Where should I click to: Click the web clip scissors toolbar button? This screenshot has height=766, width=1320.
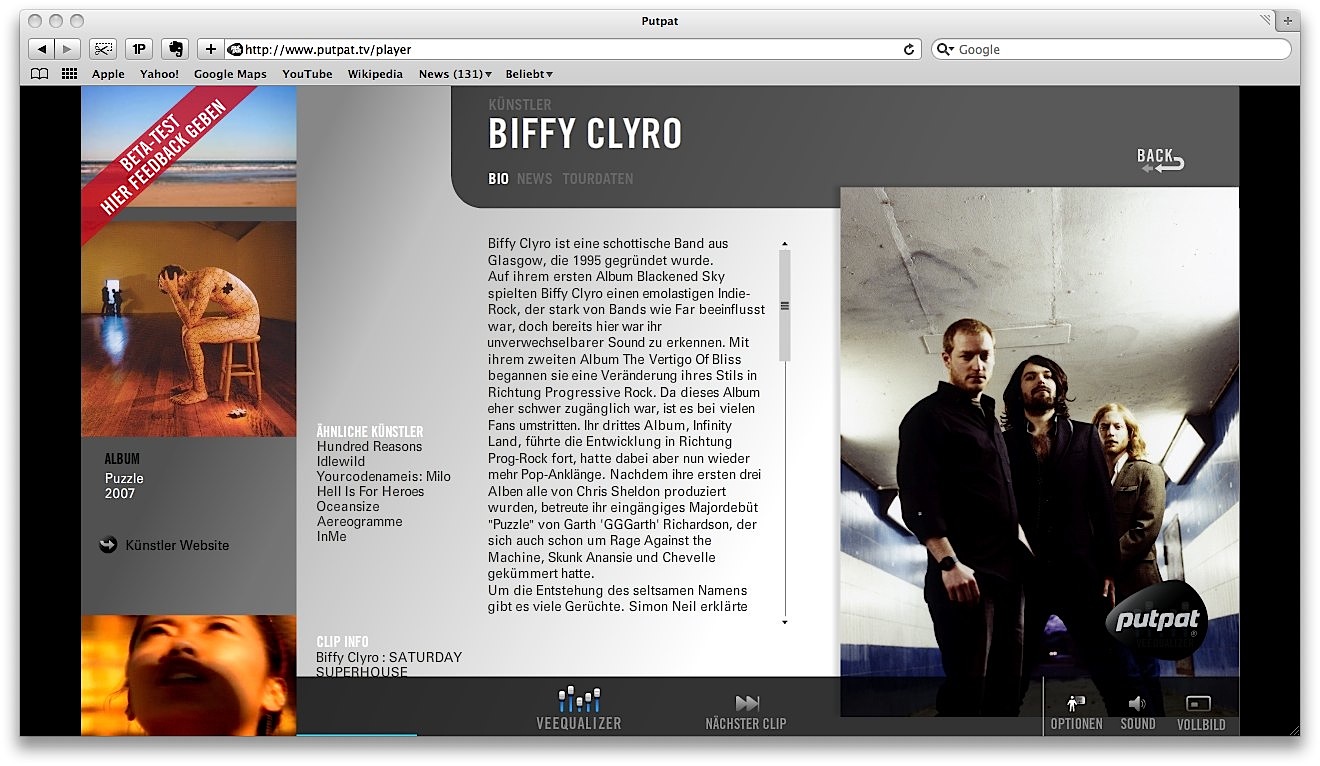pos(103,49)
